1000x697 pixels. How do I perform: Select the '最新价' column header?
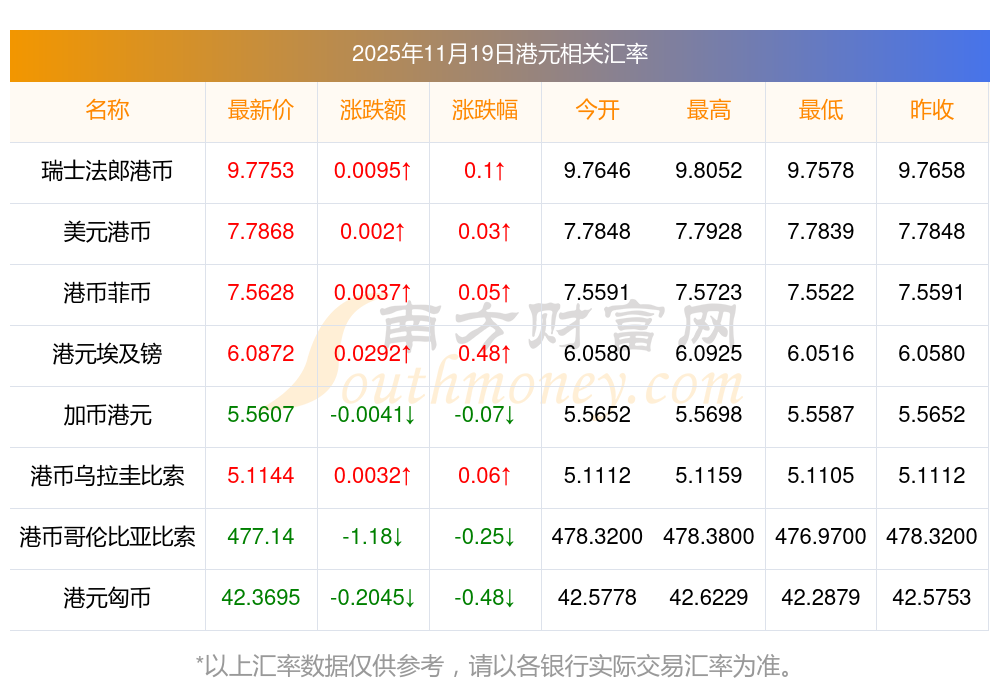[x=261, y=110]
